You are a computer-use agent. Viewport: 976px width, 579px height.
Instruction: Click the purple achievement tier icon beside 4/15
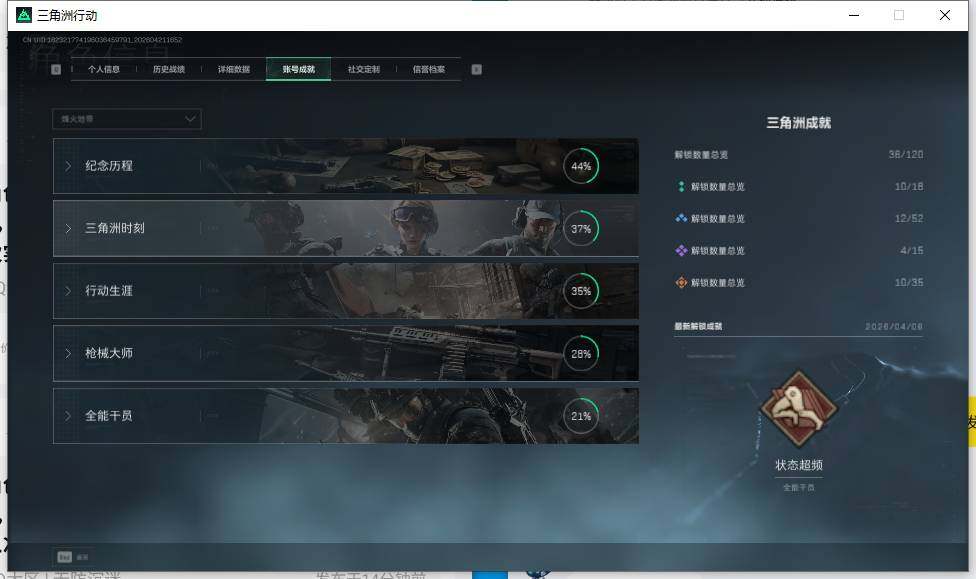[681, 250]
